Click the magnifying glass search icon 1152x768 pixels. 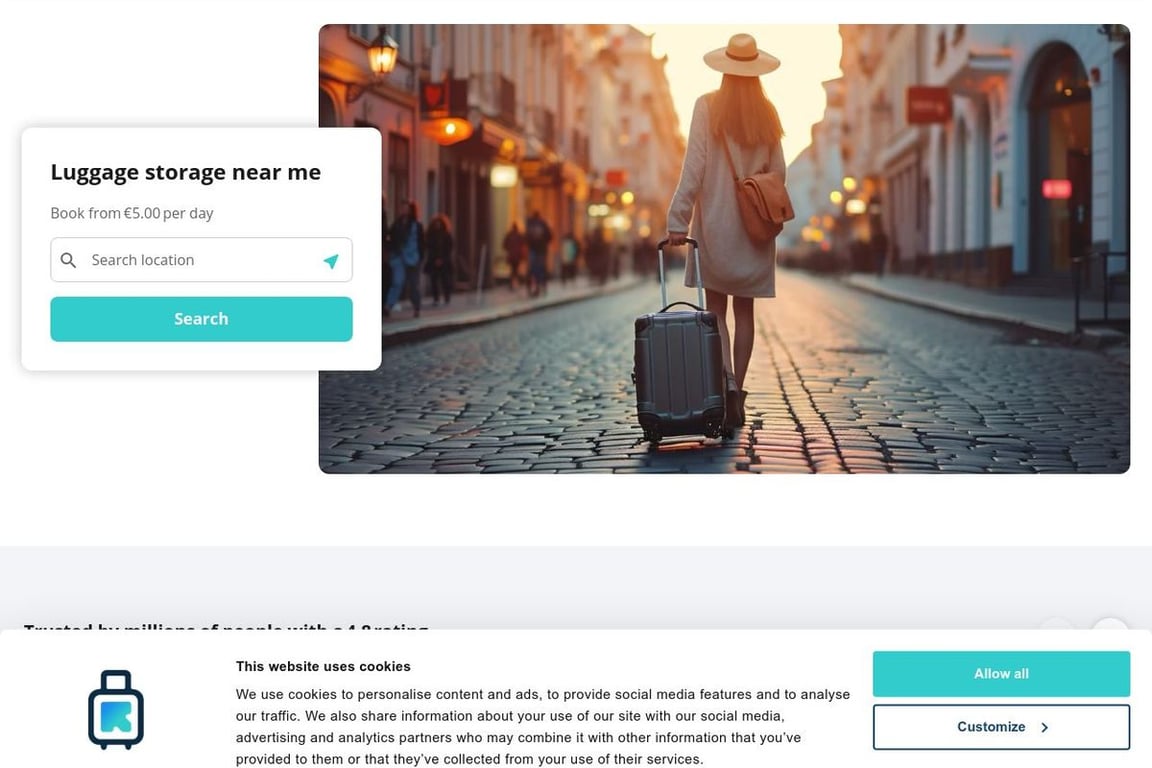coord(68,260)
